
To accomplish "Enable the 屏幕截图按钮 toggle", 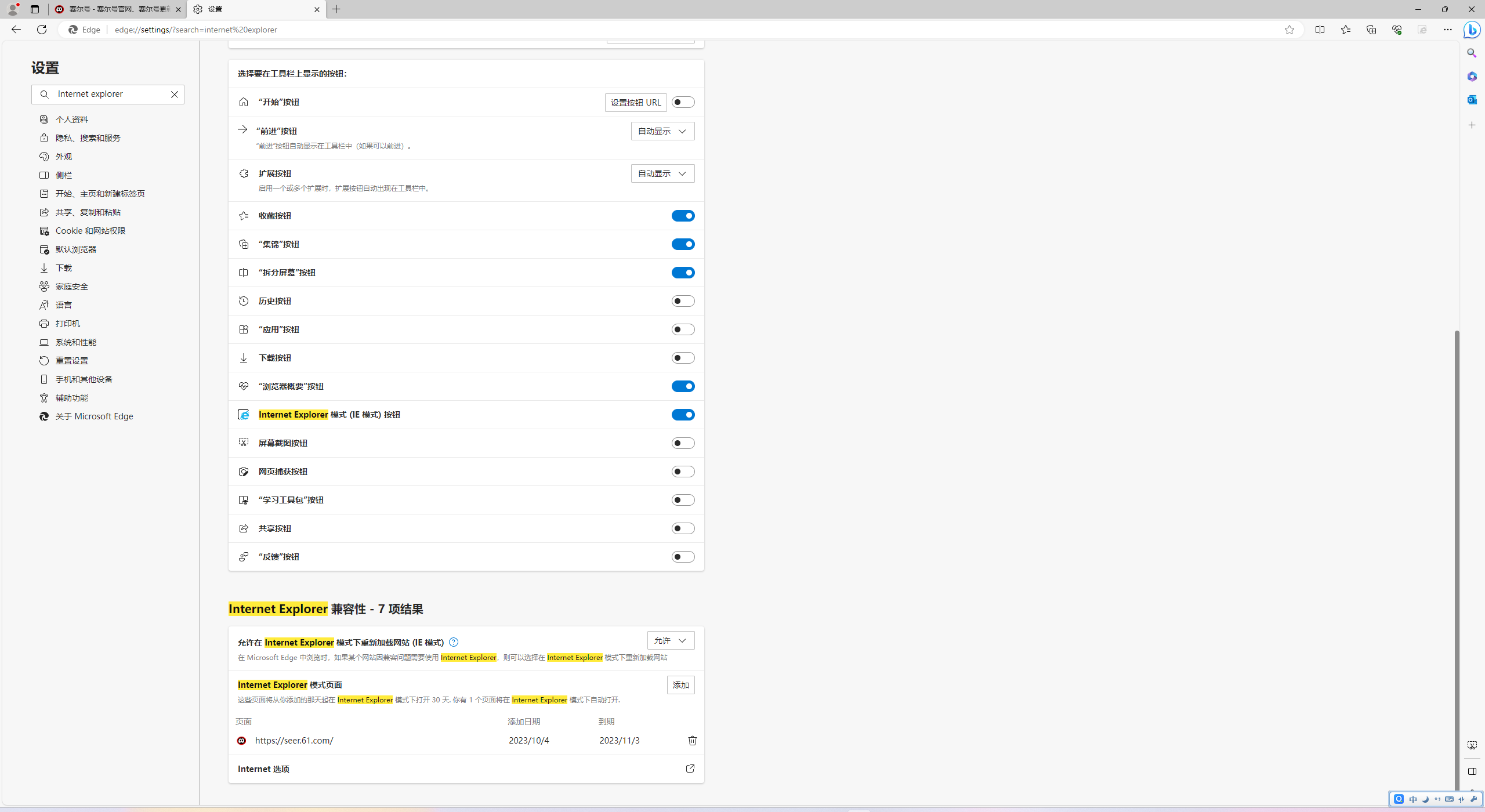I will click(x=683, y=443).
